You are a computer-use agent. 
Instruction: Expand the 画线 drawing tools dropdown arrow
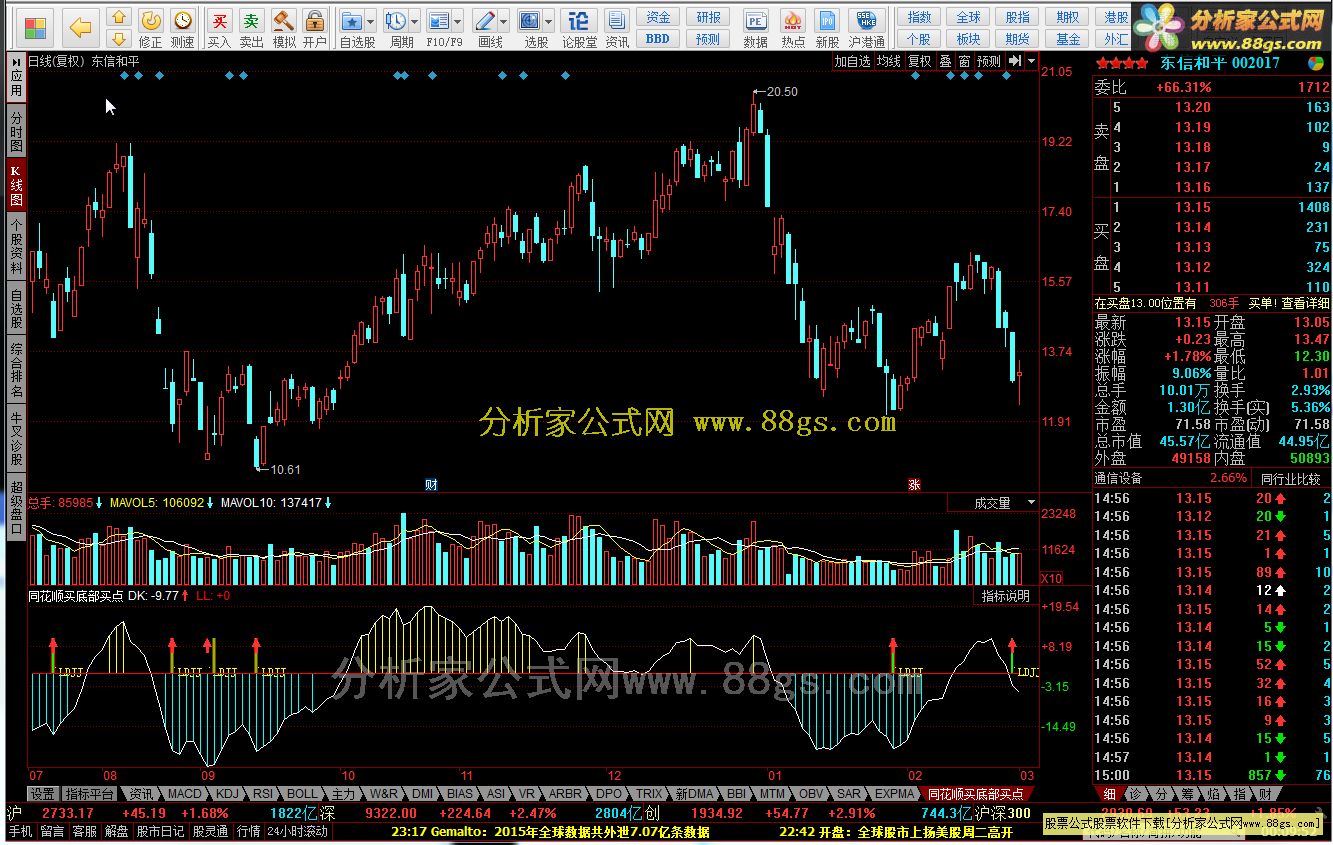pos(501,21)
